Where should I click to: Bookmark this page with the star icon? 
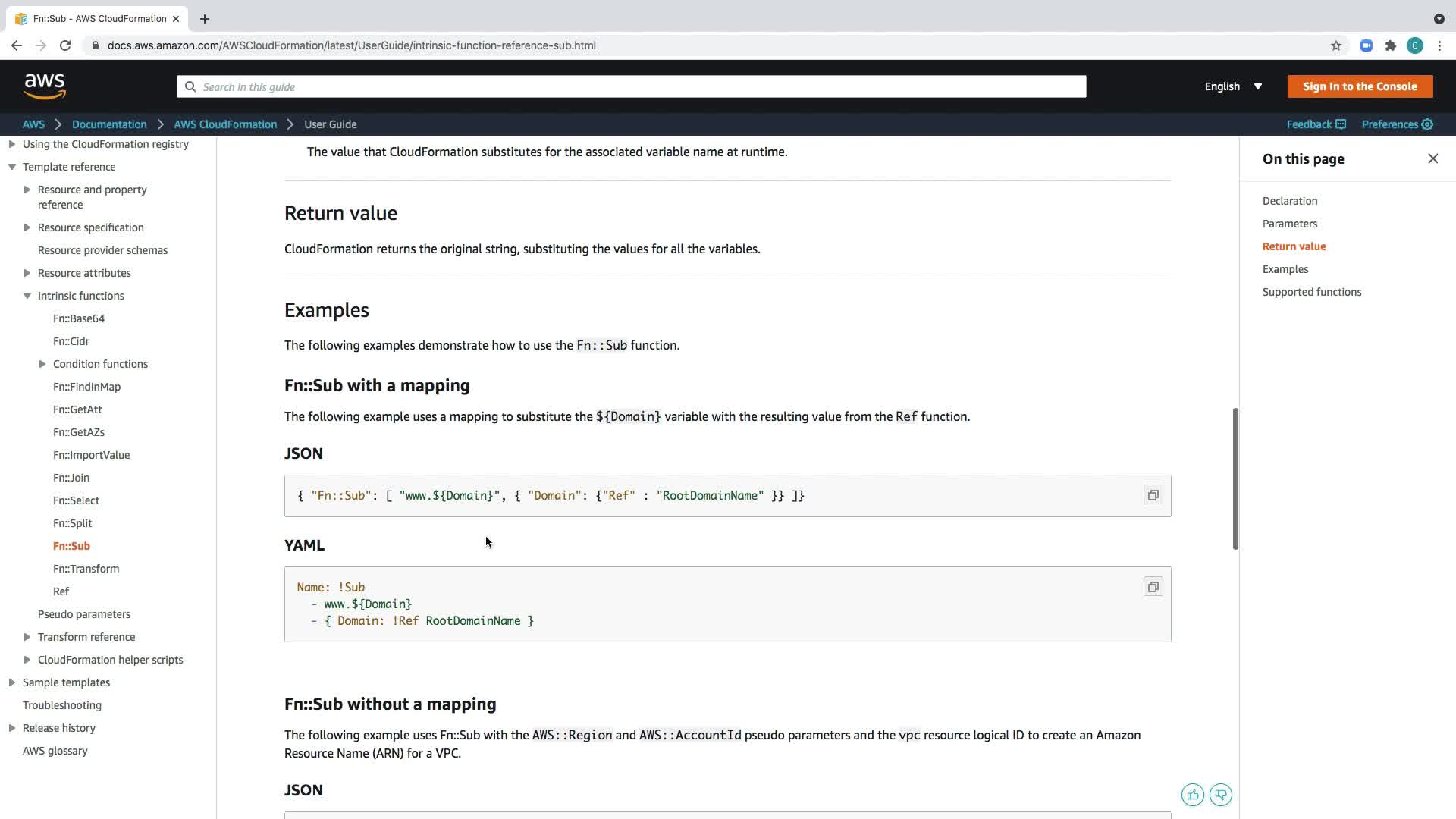[1335, 45]
